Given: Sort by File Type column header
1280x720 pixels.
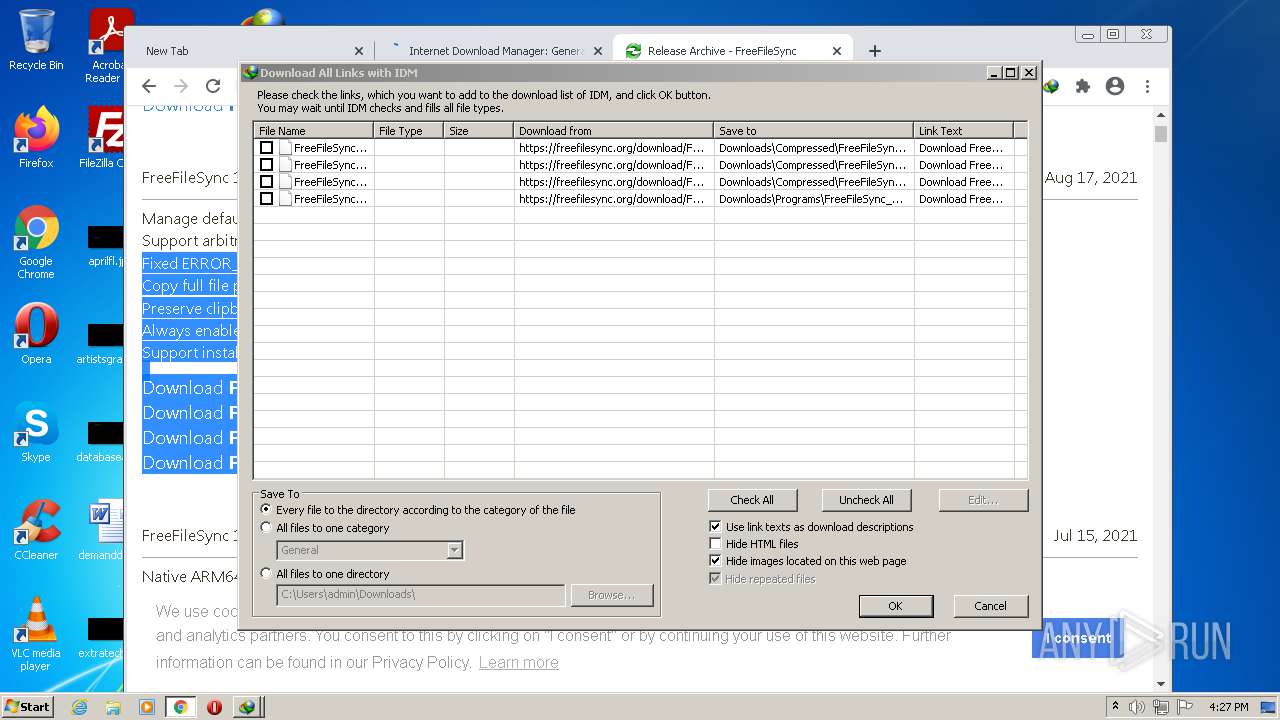Looking at the screenshot, I should [x=409, y=131].
